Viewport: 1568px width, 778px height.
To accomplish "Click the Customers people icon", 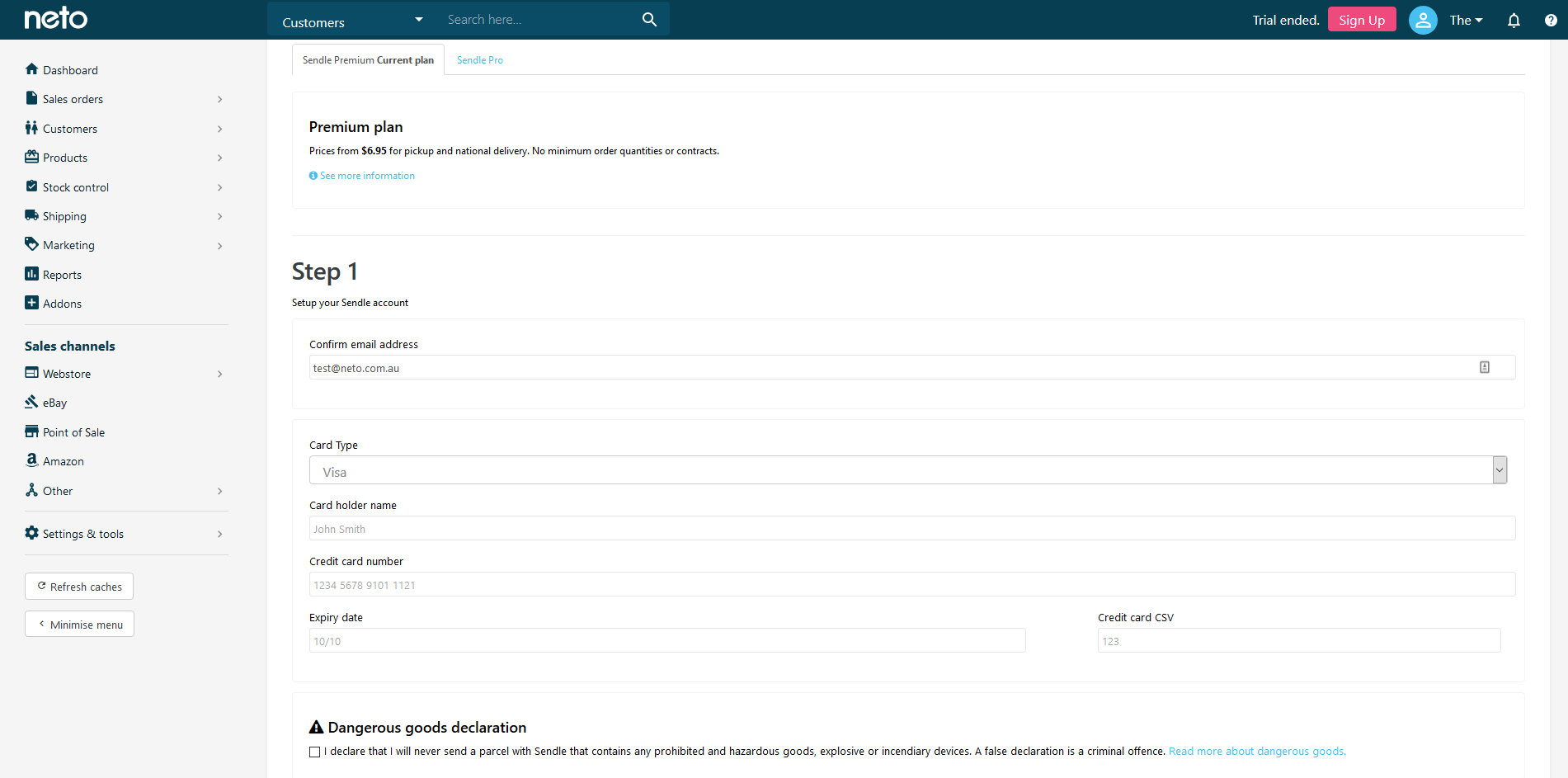I will [x=31, y=128].
